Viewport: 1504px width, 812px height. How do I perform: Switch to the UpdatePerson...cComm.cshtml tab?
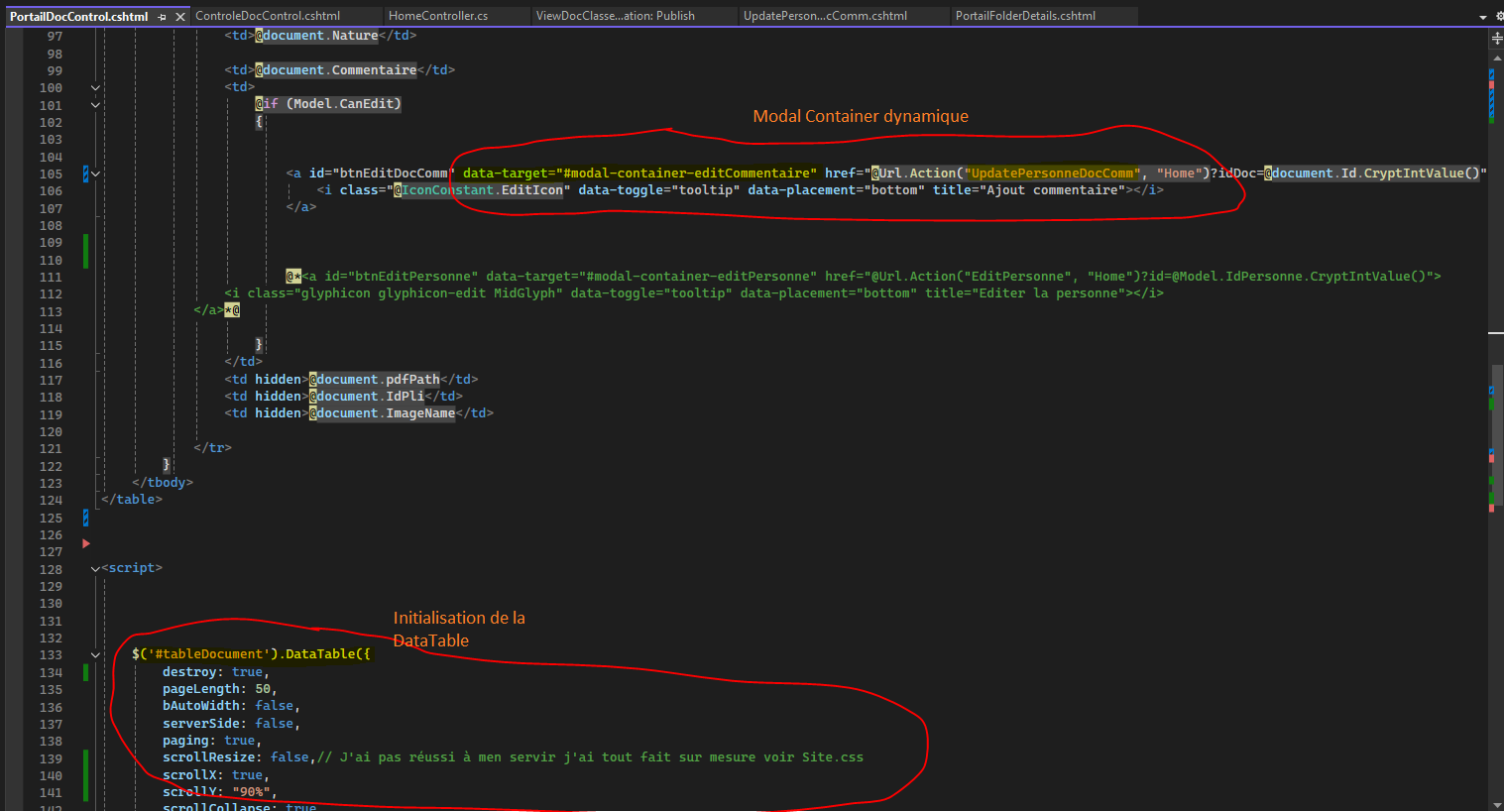click(x=825, y=16)
